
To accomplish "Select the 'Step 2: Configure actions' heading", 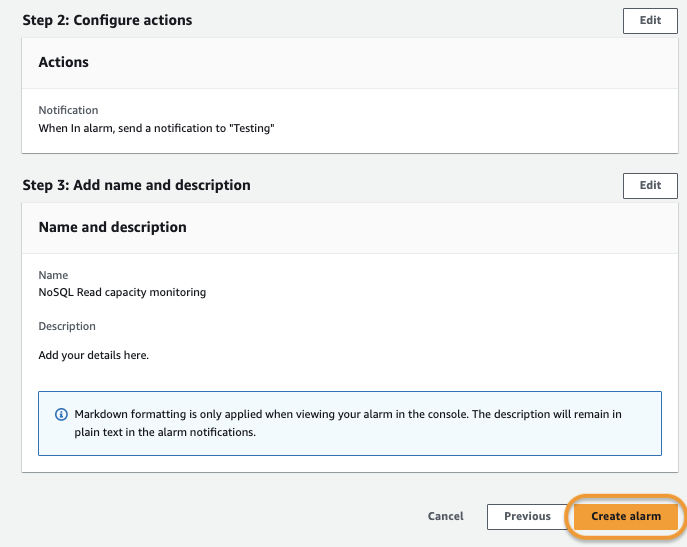I will pos(107,20).
